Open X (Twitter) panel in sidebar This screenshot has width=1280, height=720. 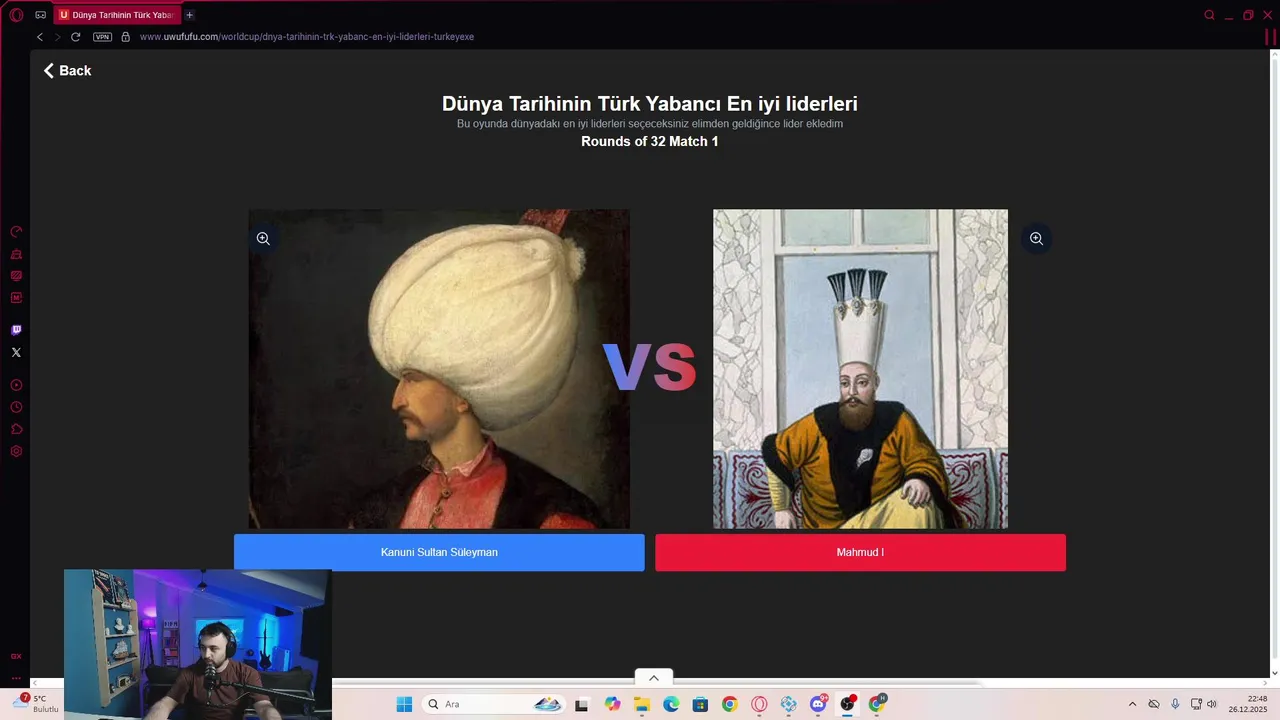[x=16, y=352]
